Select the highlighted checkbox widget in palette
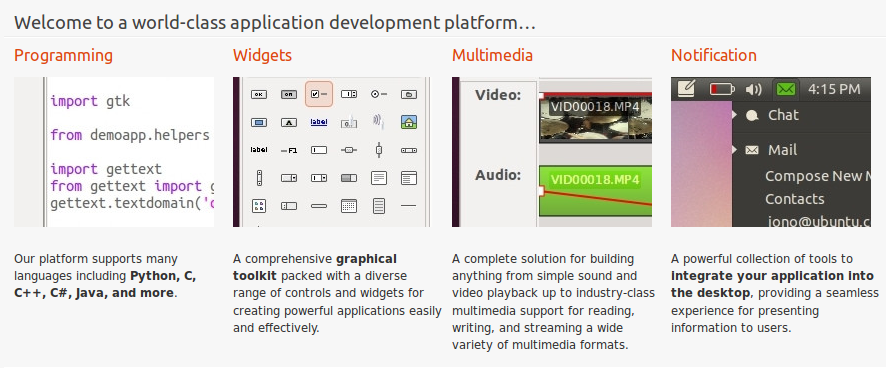The image size is (886, 368). tap(319, 94)
